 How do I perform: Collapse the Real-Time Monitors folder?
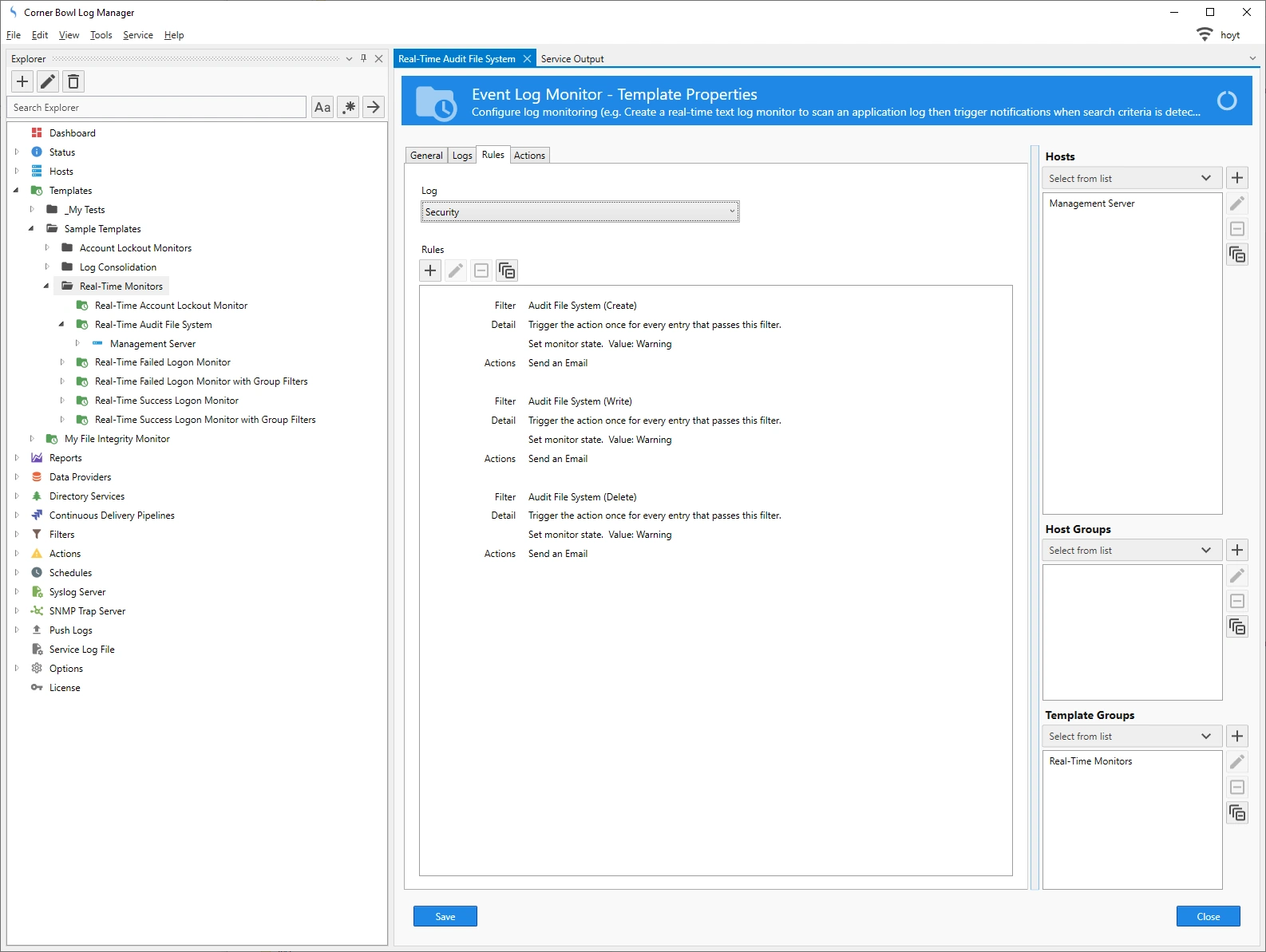pos(46,286)
